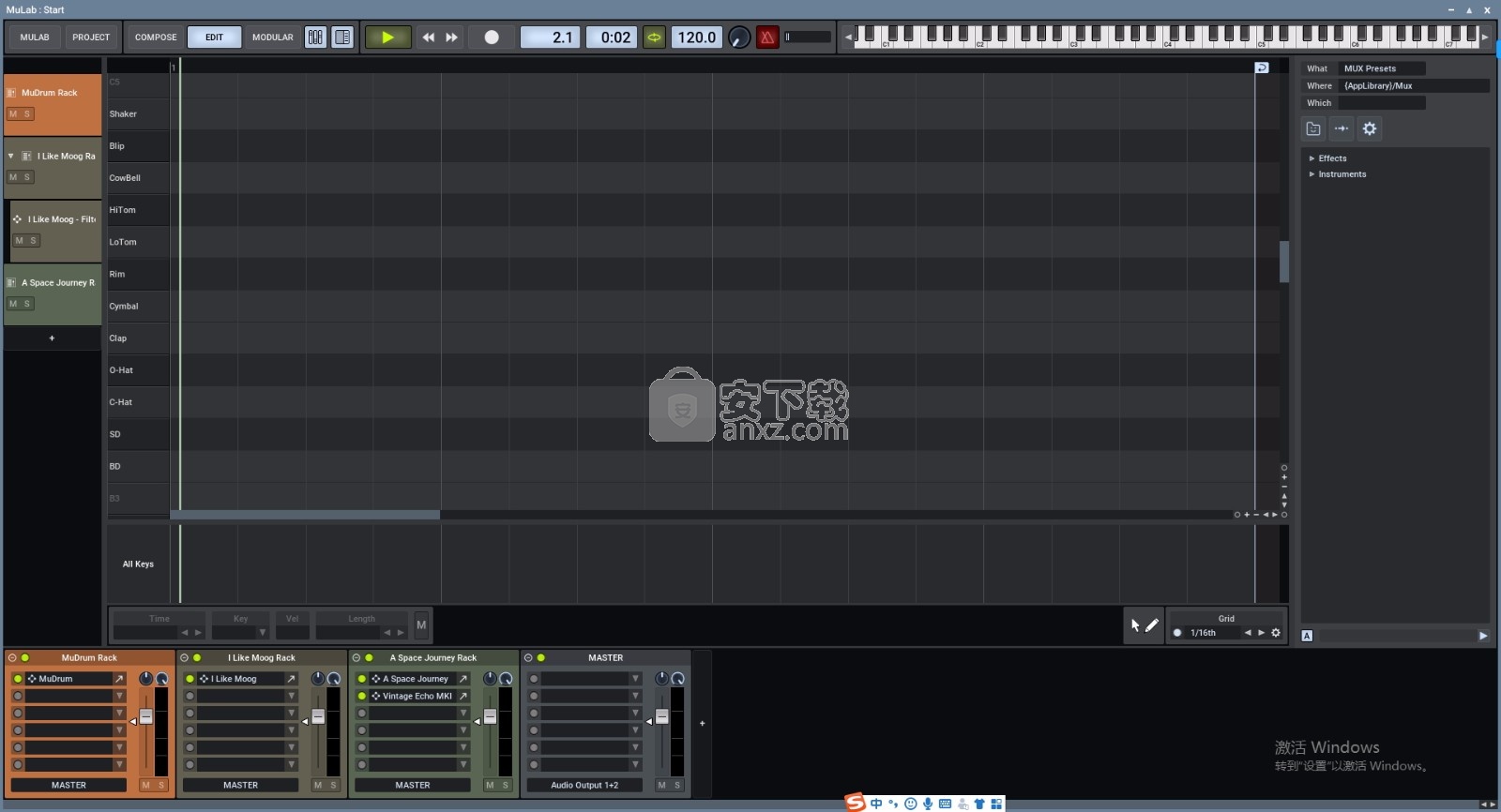
Task: Open the first empty MASTER rack slot dropdown
Action: pyautogui.click(x=635, y=679)
